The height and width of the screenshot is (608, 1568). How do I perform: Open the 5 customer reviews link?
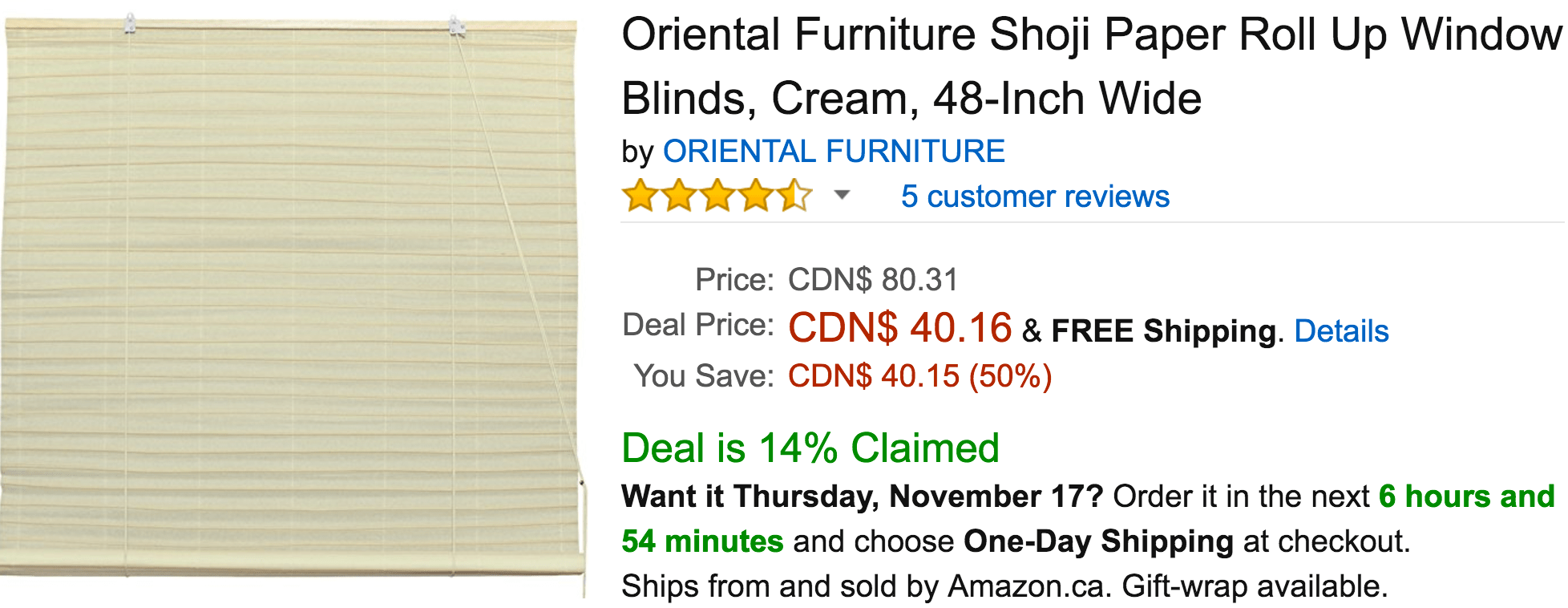pos(1035,197)
